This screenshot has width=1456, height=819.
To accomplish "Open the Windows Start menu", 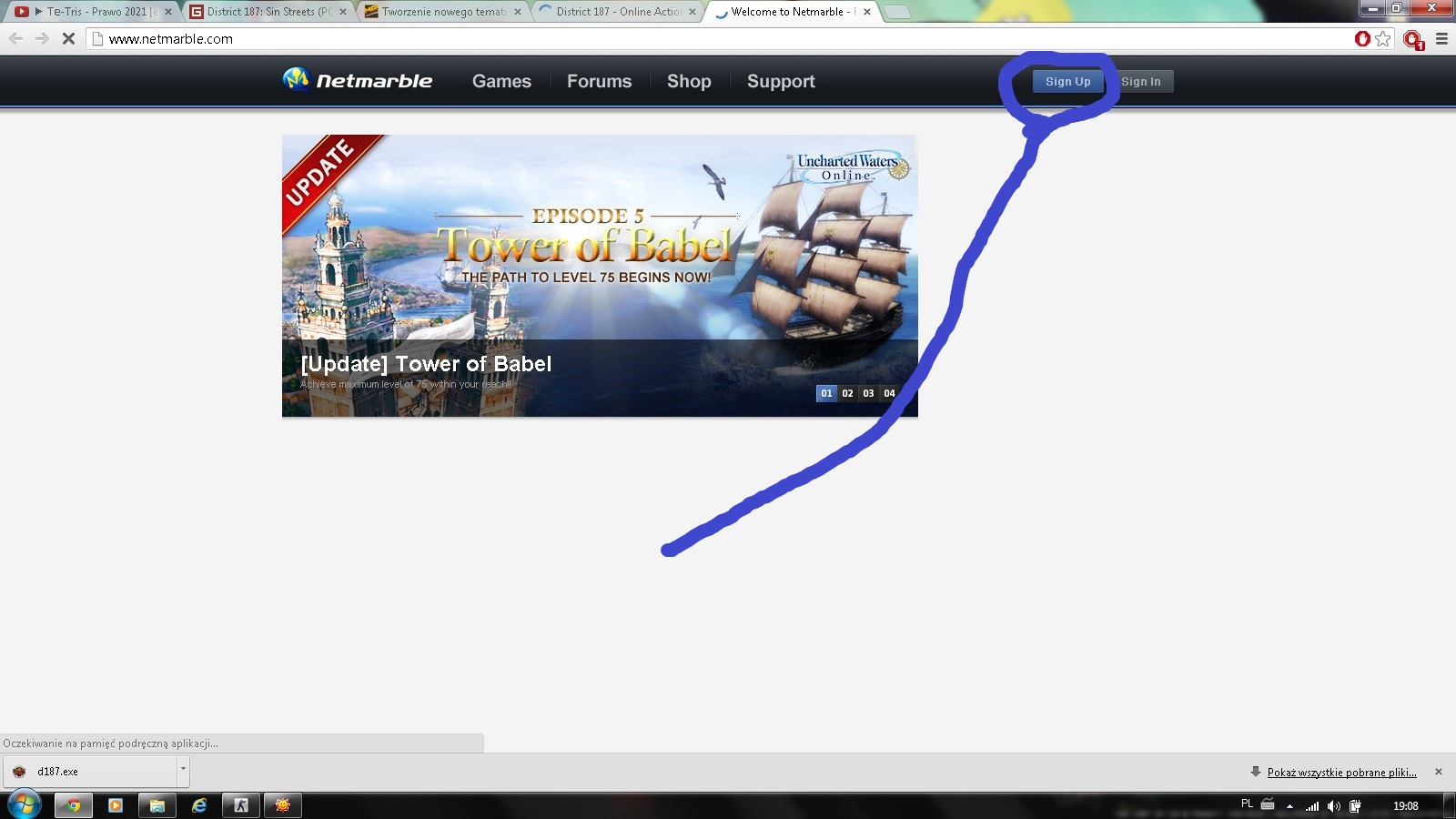I will tap(24, 805).
